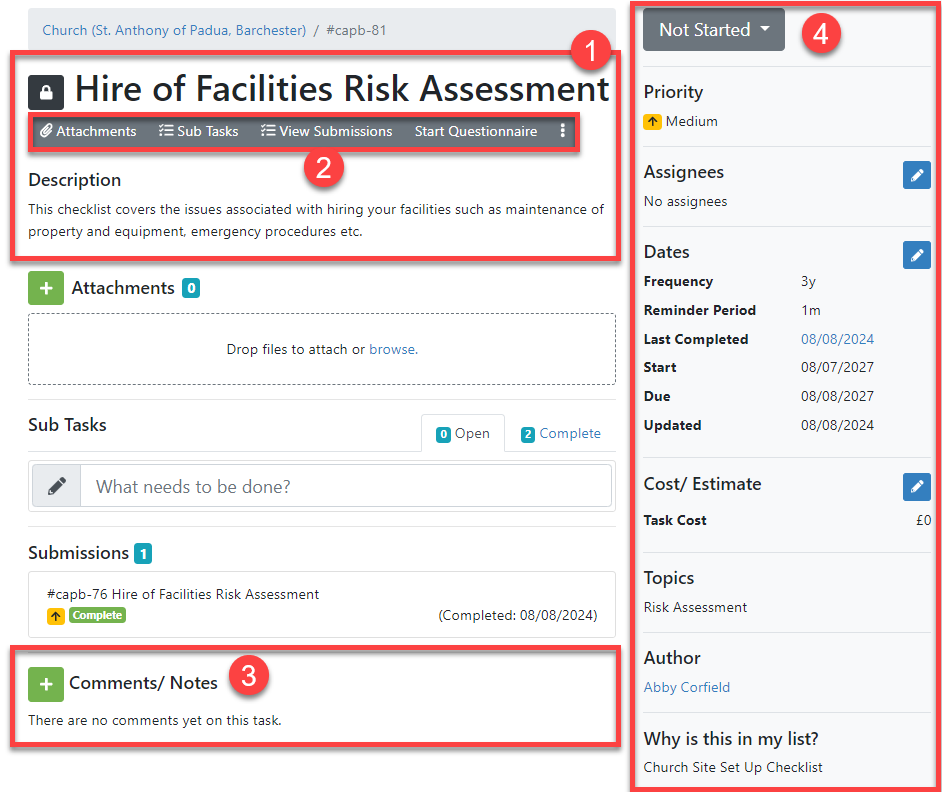The height and width of the screenshot is (792, 942).
Task: Edit Dates using the pencil icon
Action: (x=916, y=255)
